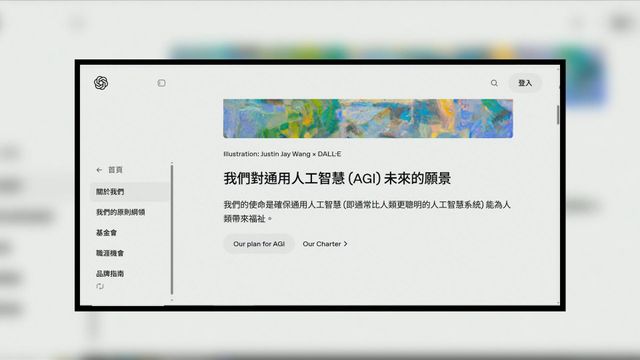Open 基金會 sidebar item
Viewport: 640px width, 360px height.
pyautogui.click(x=107, y=233)
